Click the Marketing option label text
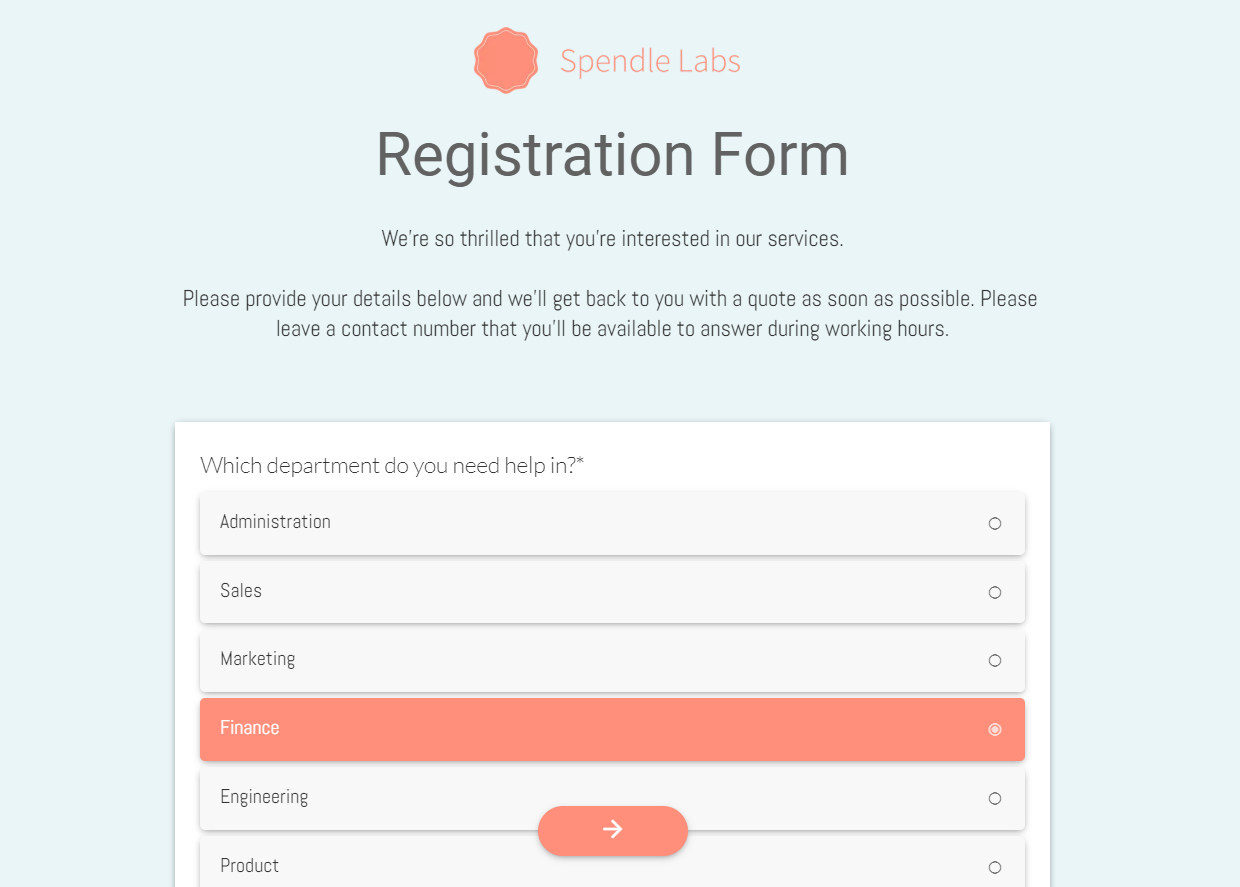Viewport: 1240px width, 887px height. (258, 659)
